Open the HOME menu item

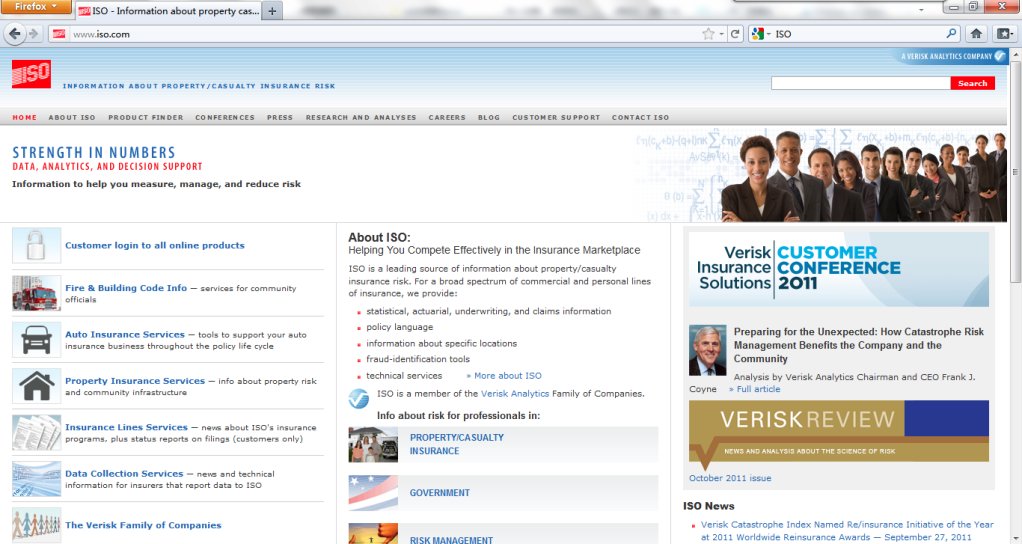coord(25,117)
